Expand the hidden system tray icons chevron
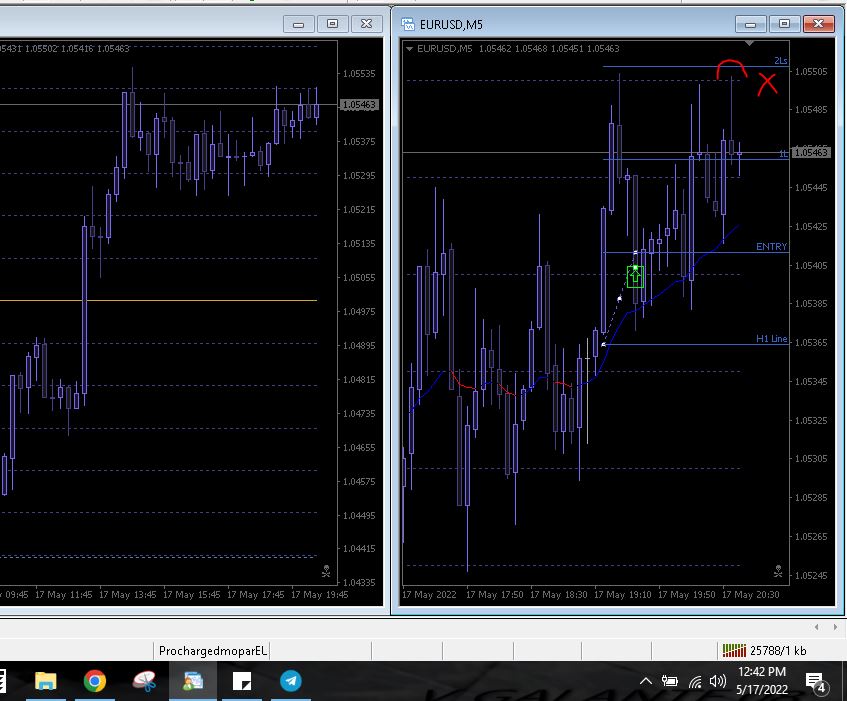The image size is (847, 701). pos(646,681)
